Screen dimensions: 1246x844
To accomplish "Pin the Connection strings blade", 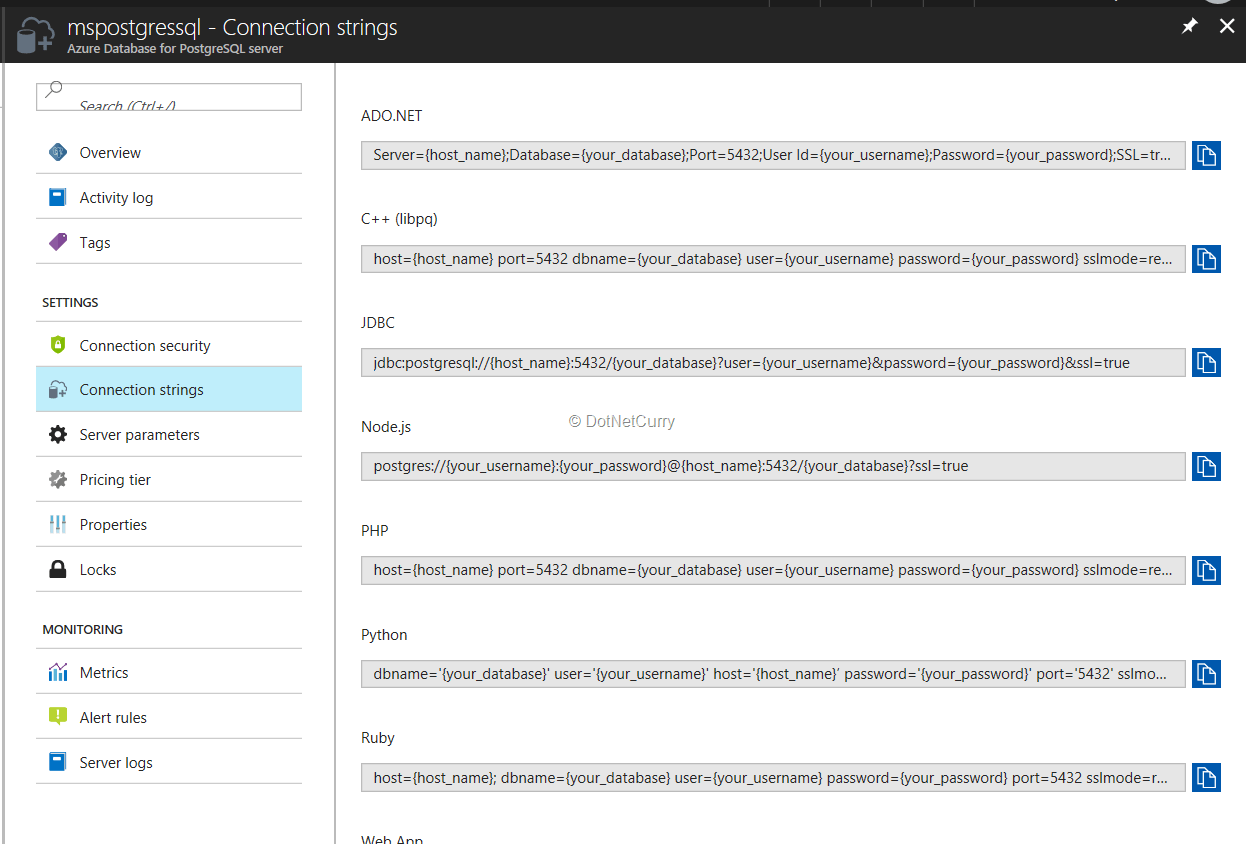I will pos(1189,27).
